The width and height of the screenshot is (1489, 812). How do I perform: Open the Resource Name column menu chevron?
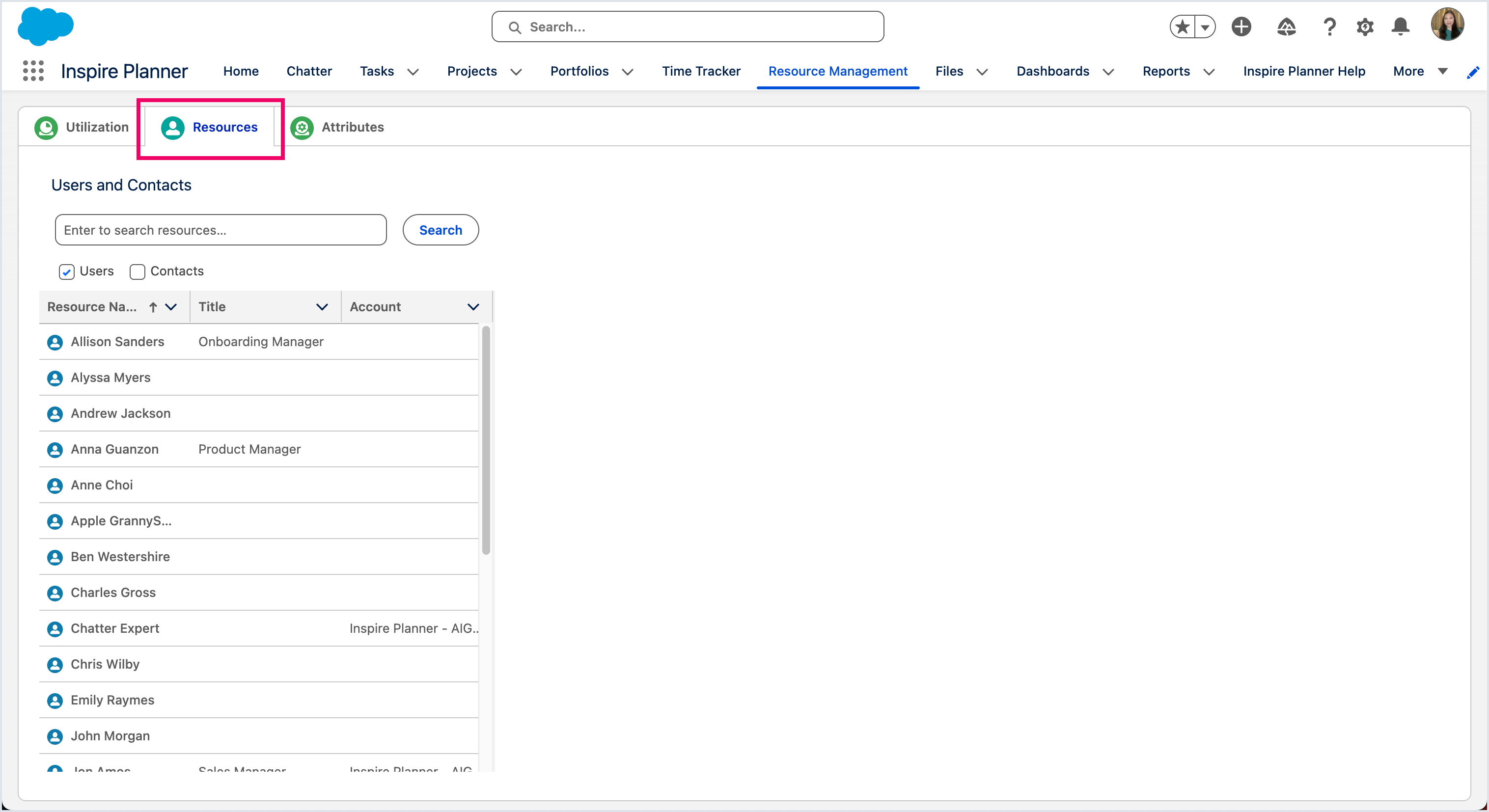[x=171, y=307]
